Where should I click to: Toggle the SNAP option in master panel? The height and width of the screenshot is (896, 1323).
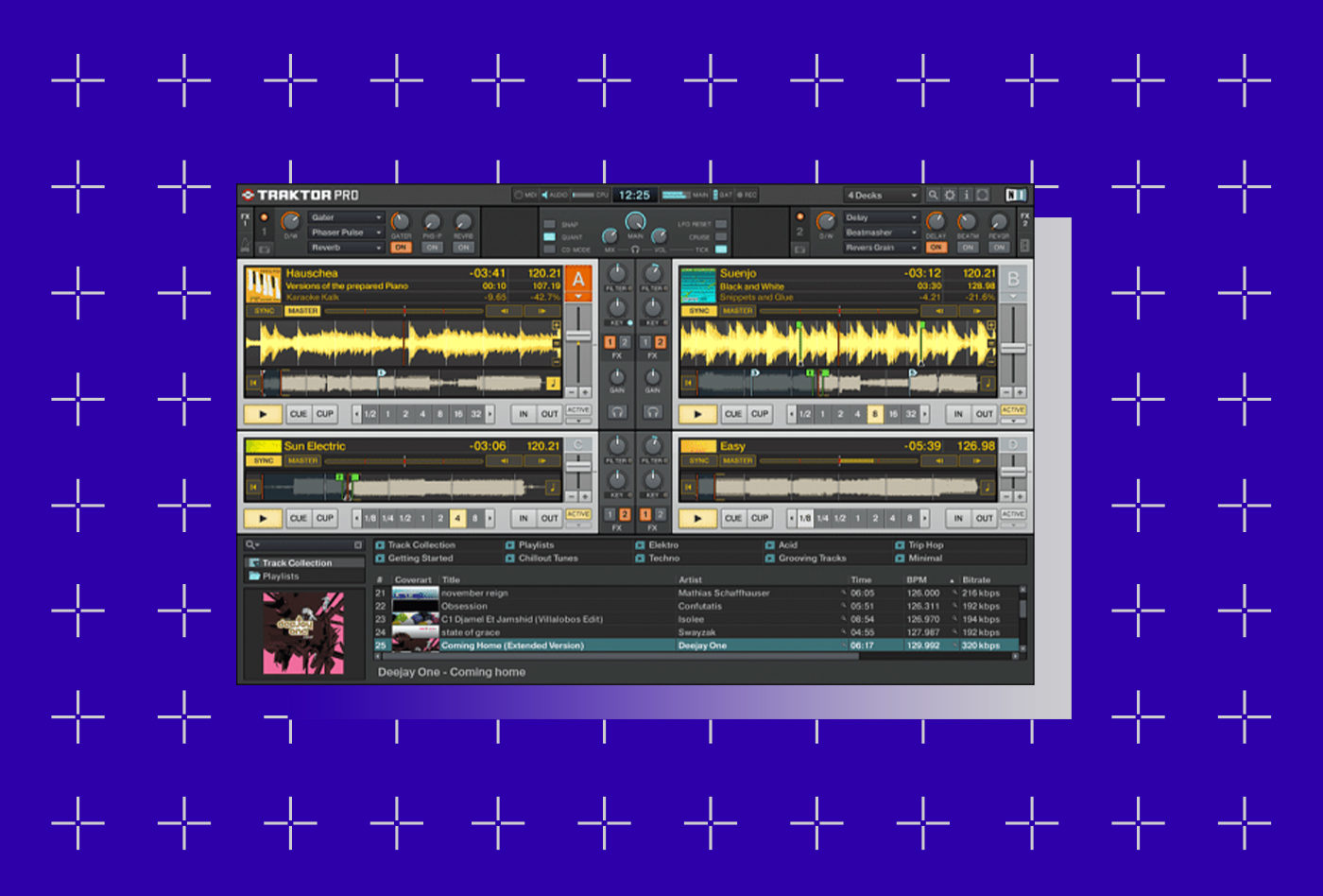[550, 225]
